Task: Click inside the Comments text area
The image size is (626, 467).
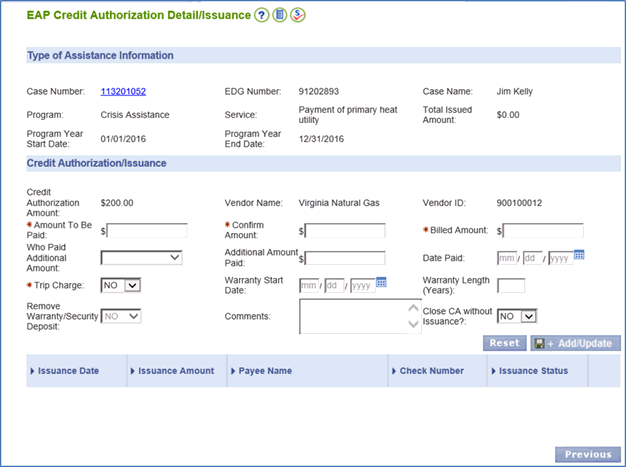Action: 353,316
